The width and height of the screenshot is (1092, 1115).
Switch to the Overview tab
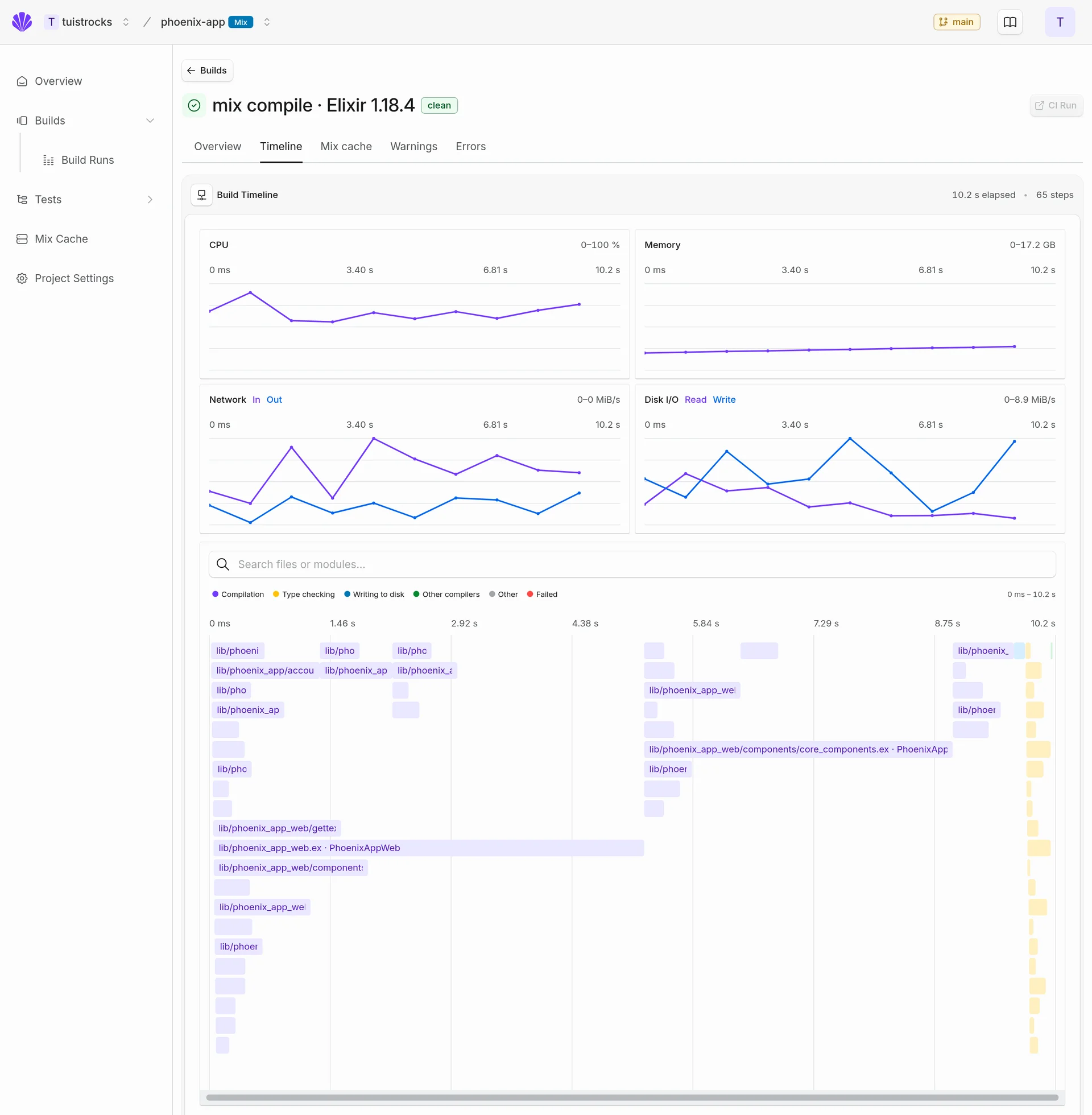point(217,146)
